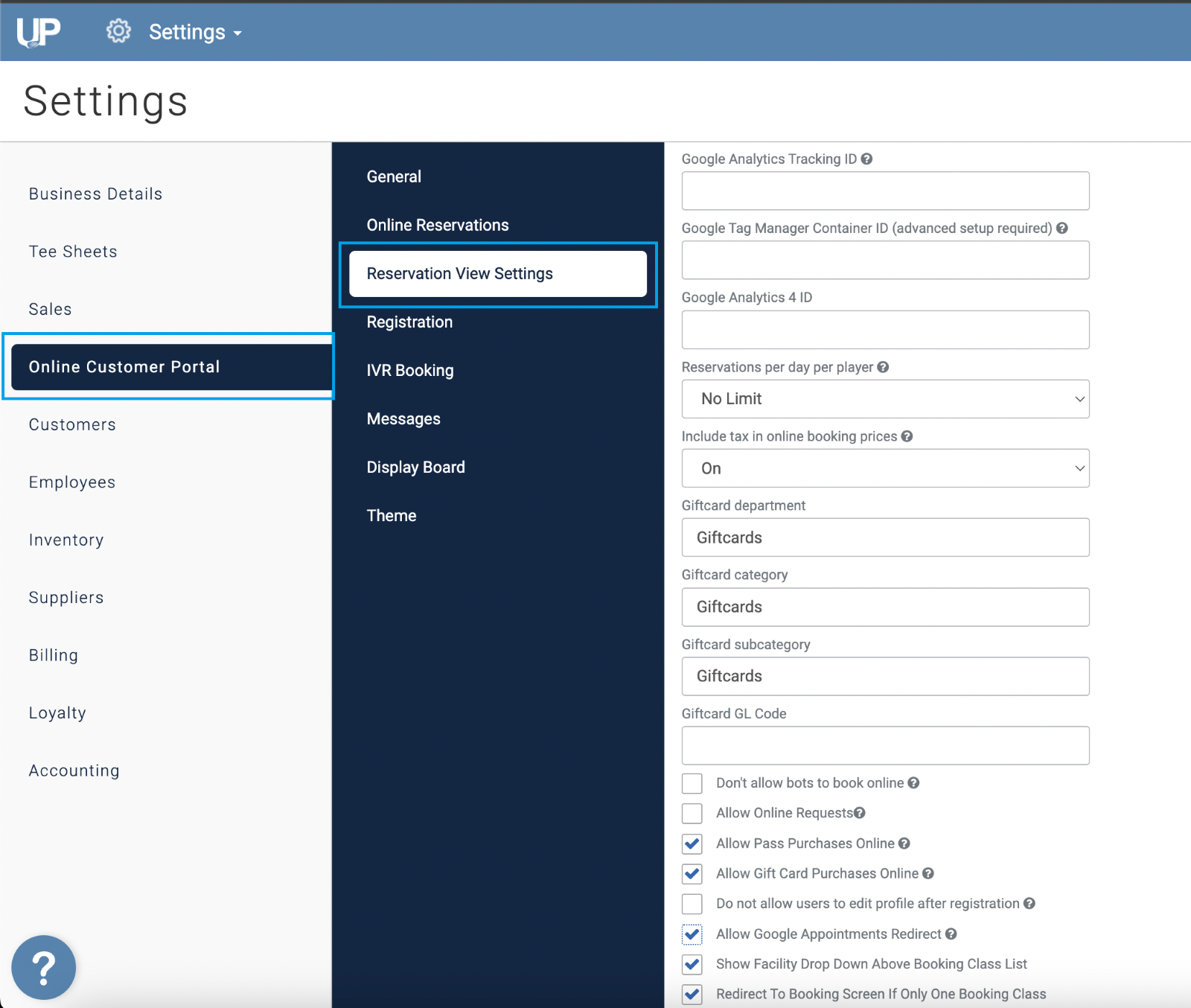Image resolution: width=1191 pixels, height=1008 pixels.
Task: Uncheck Allow Gift Card Purchases Online
Action: pos(692,873)
